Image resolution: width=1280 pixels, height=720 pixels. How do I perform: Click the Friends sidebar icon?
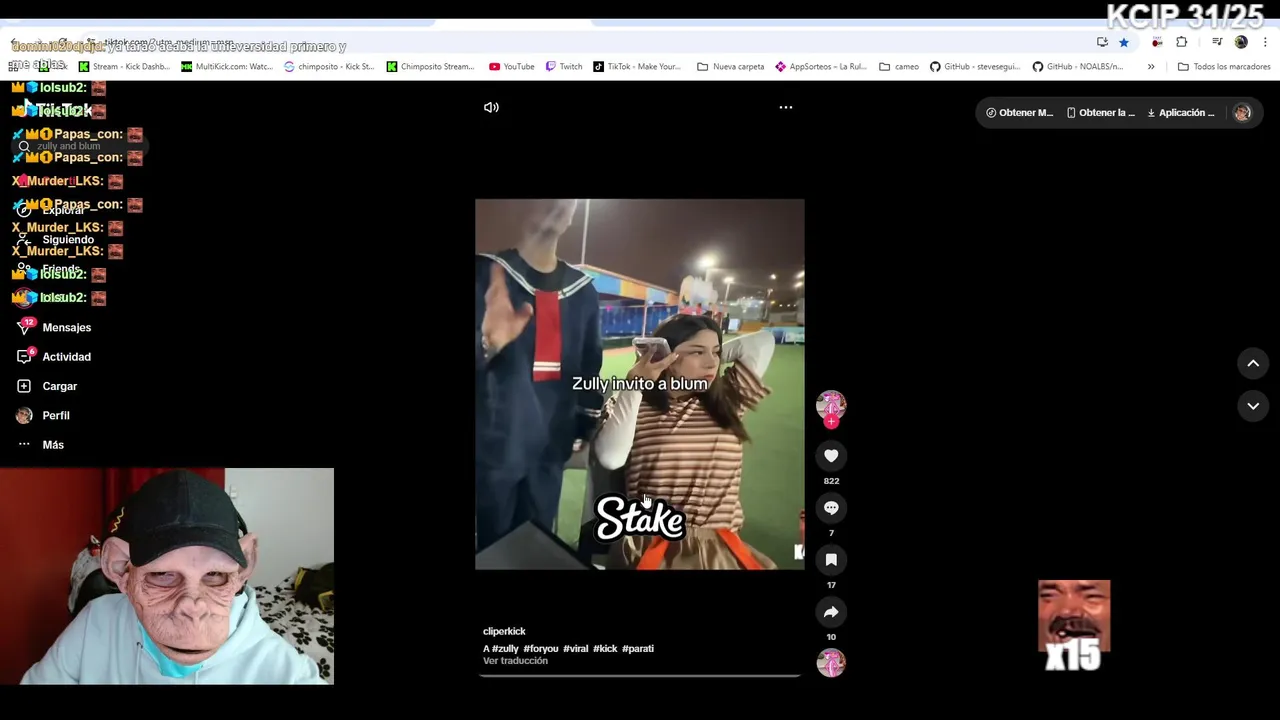coord(24,269)
